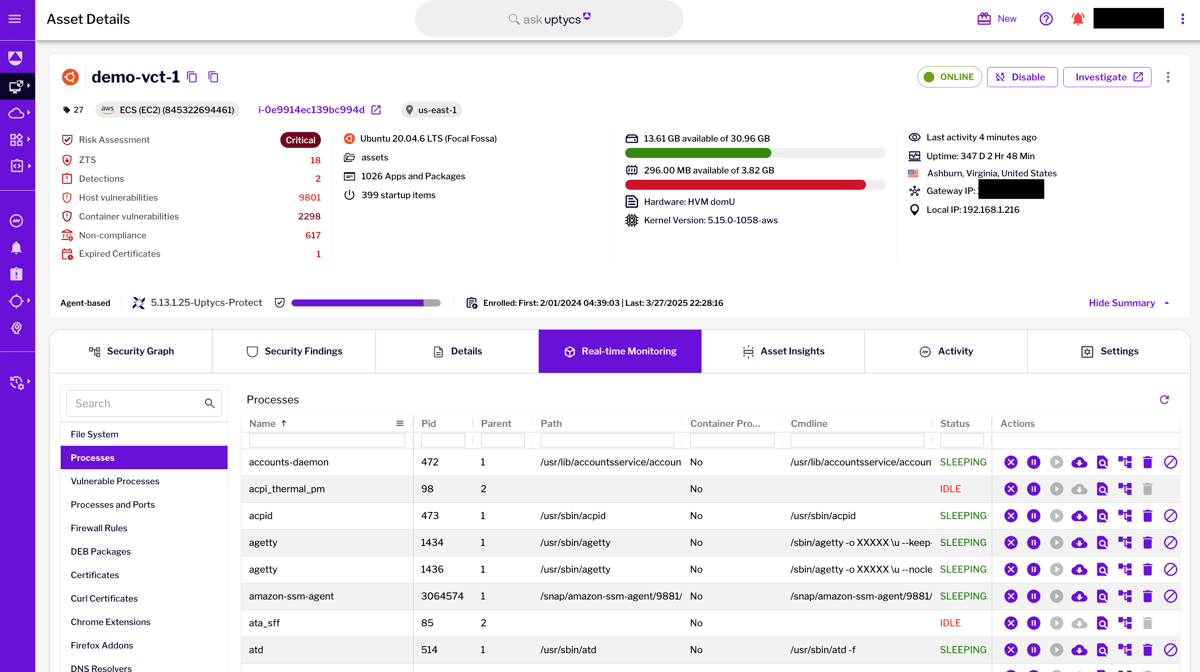Open the red alarm notifications icon

click(x=1078, y=19)
